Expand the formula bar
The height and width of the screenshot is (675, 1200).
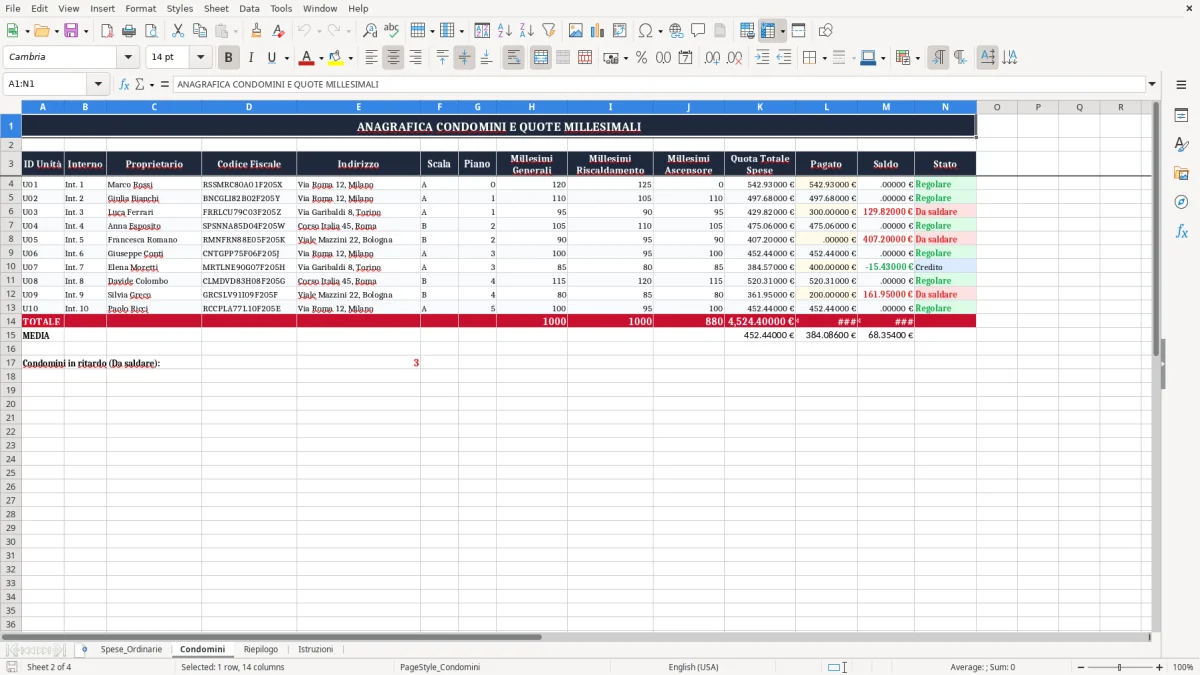1152,84
